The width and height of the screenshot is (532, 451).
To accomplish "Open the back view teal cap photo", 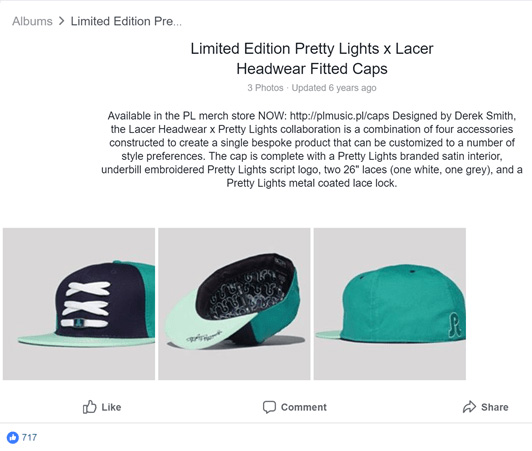I will (x=390, y=304).
